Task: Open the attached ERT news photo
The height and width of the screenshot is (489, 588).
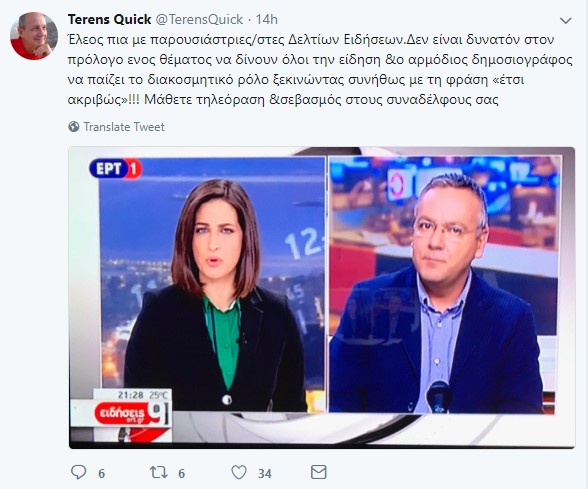Action: point(322,298)
